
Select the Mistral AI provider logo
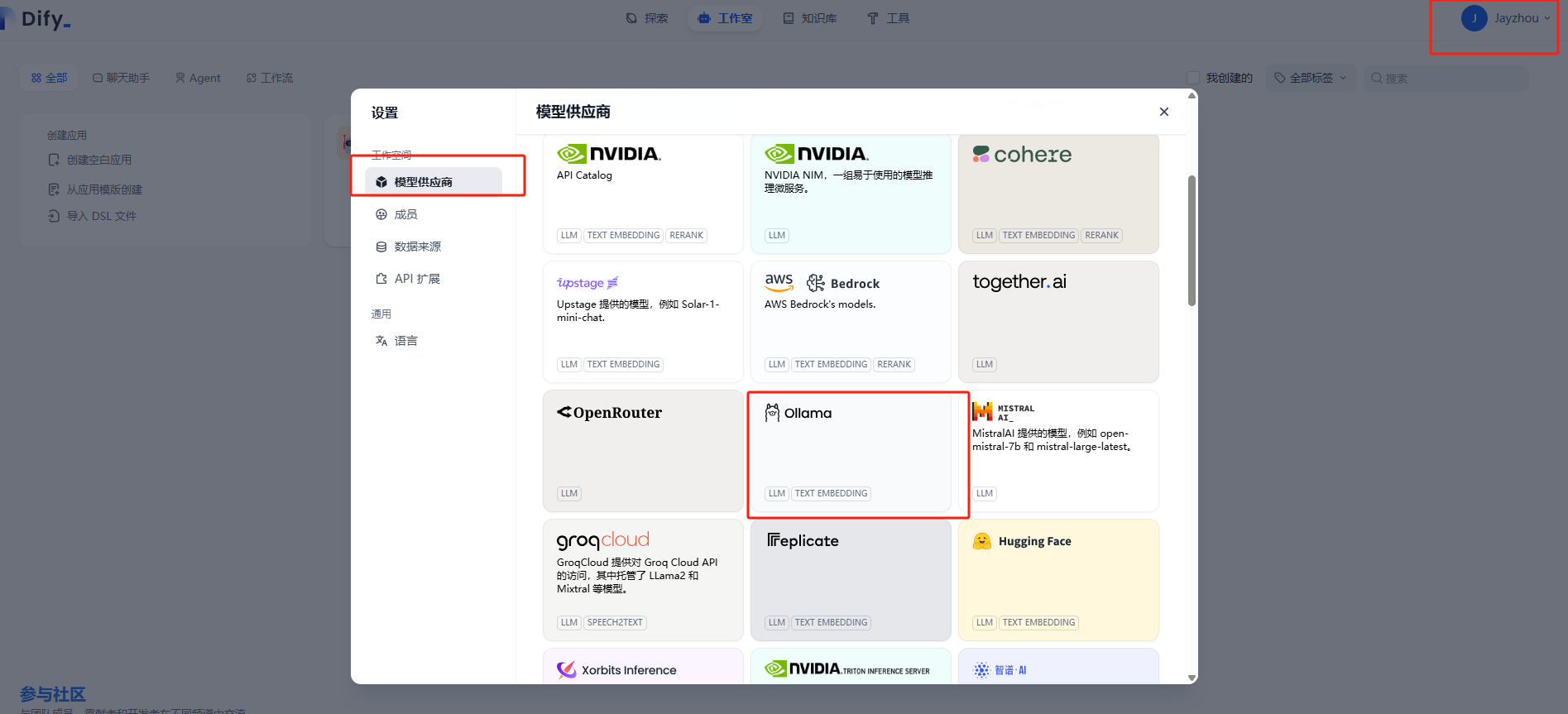pyautogui.click(x=1004, y=412)
